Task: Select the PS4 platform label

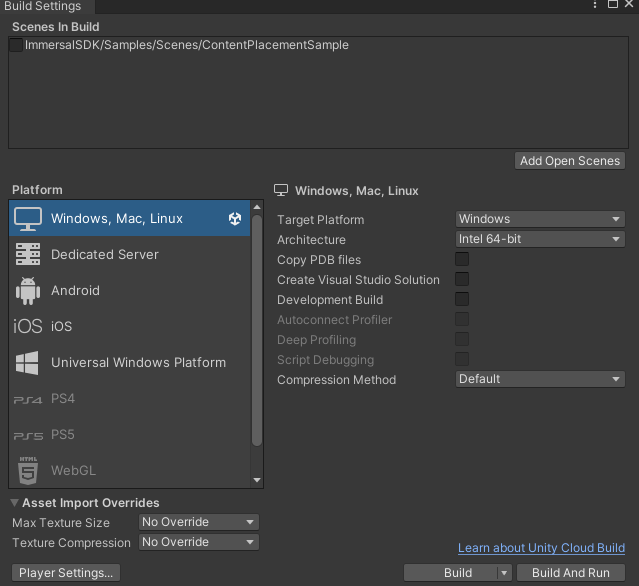Action: click(x=63, y=399)
